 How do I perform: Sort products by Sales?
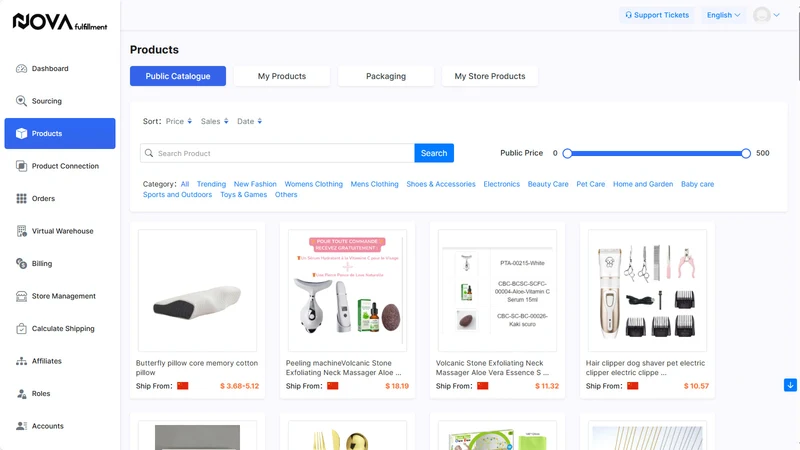coord(214,121)
